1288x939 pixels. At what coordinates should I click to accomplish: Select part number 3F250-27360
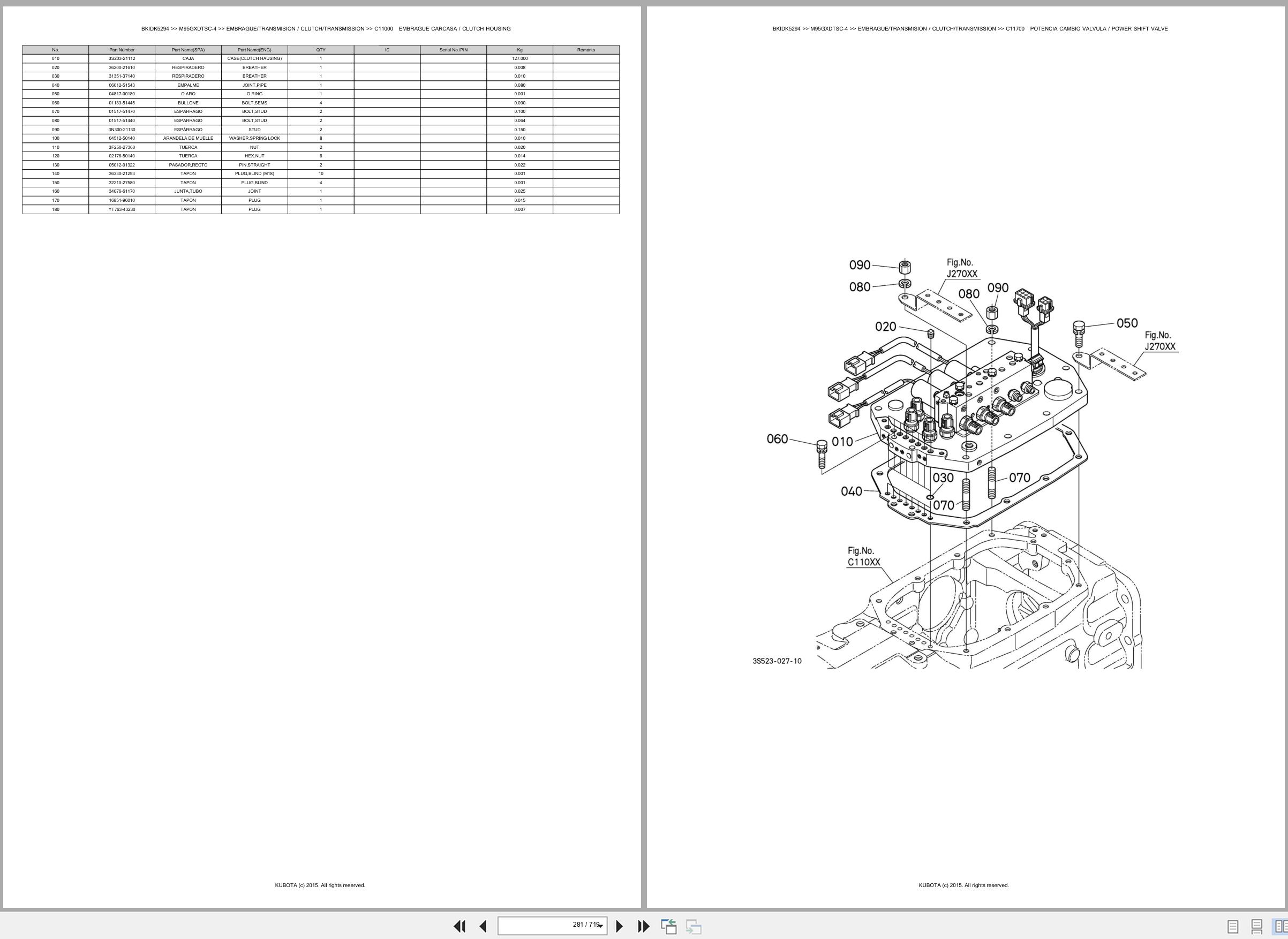coord(122,147)
